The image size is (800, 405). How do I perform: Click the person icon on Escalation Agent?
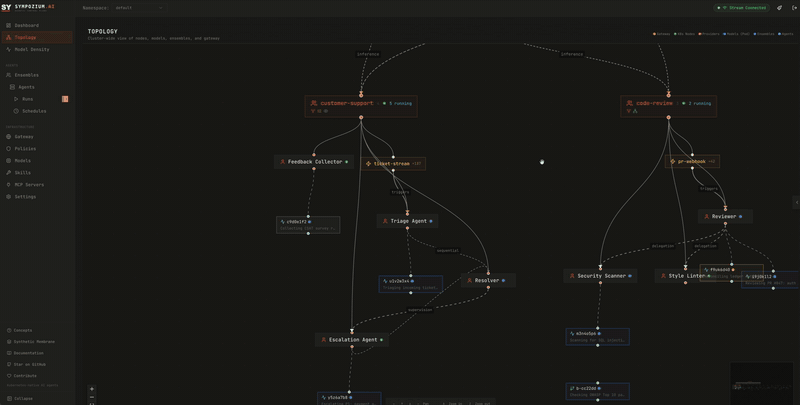pyautogui.click(x=323, y=340)
